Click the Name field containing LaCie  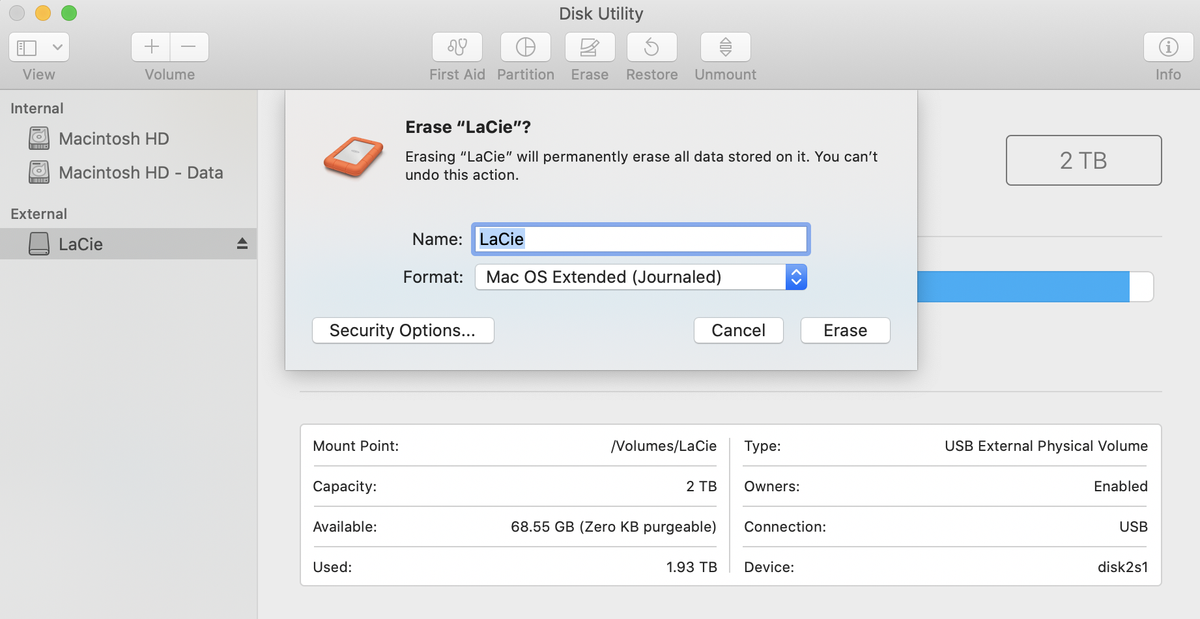point(641,239)
